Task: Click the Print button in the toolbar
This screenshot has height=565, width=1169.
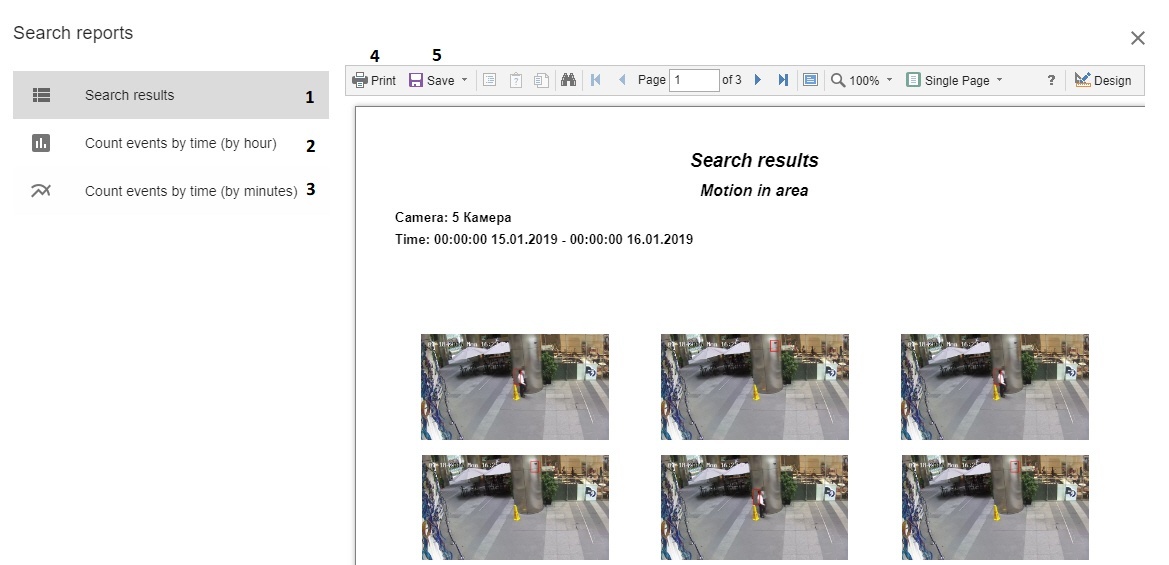Action: pos(375,81)
